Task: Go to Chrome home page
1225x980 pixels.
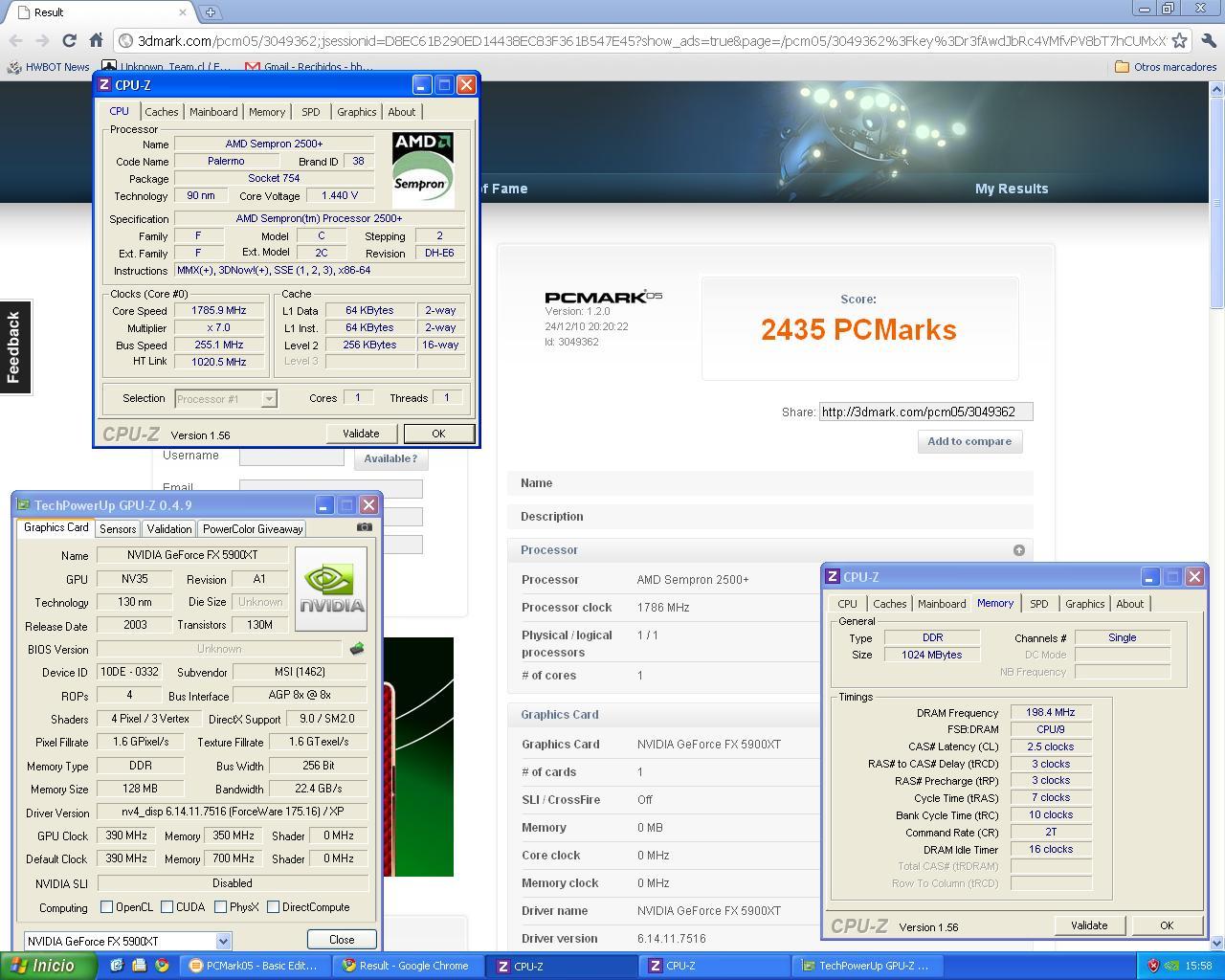Action: (x=96, y=40)
